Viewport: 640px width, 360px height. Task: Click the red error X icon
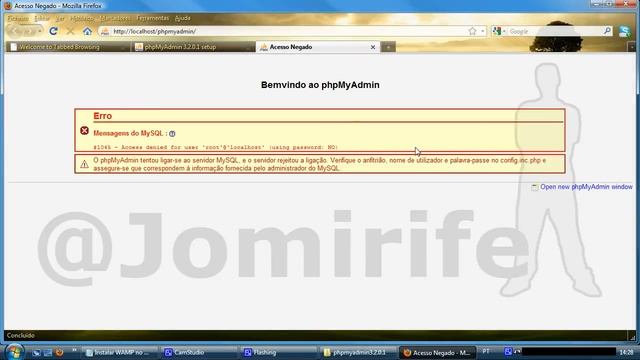(x=84, y=131)
